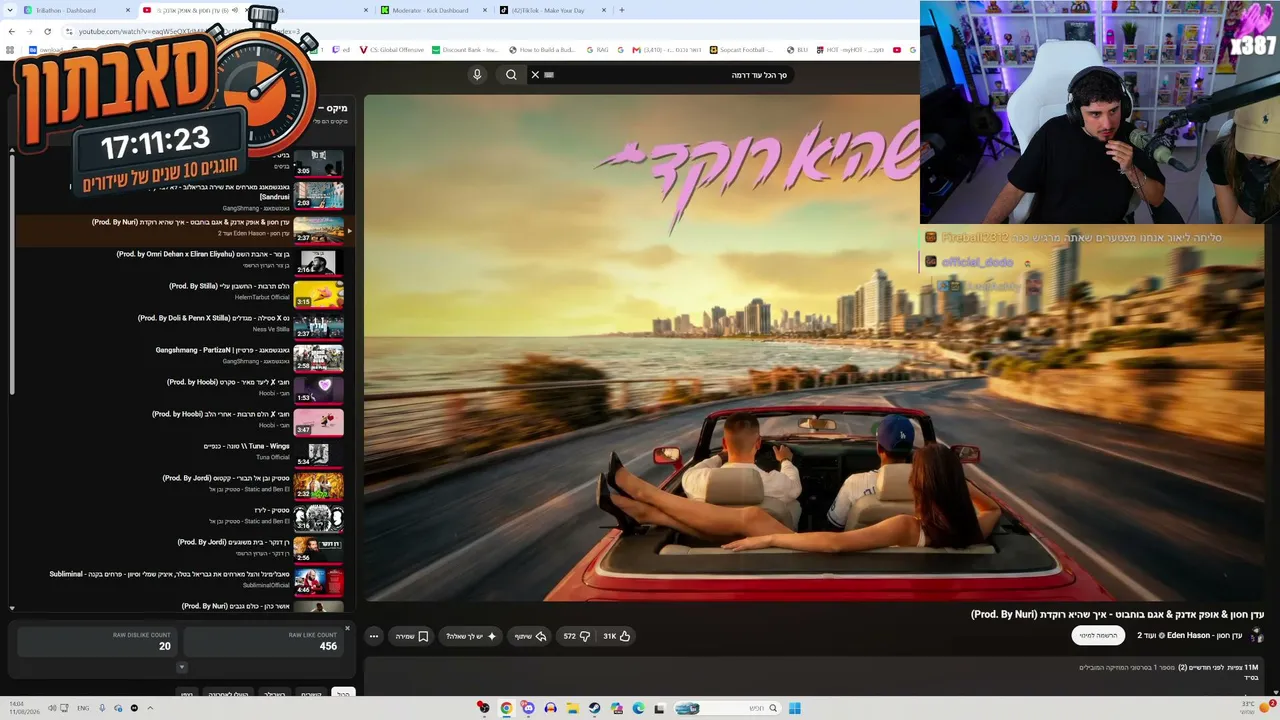
Task: Open the three-dots more actions menu
Action: pyautogui.click(x=374, y=636)
